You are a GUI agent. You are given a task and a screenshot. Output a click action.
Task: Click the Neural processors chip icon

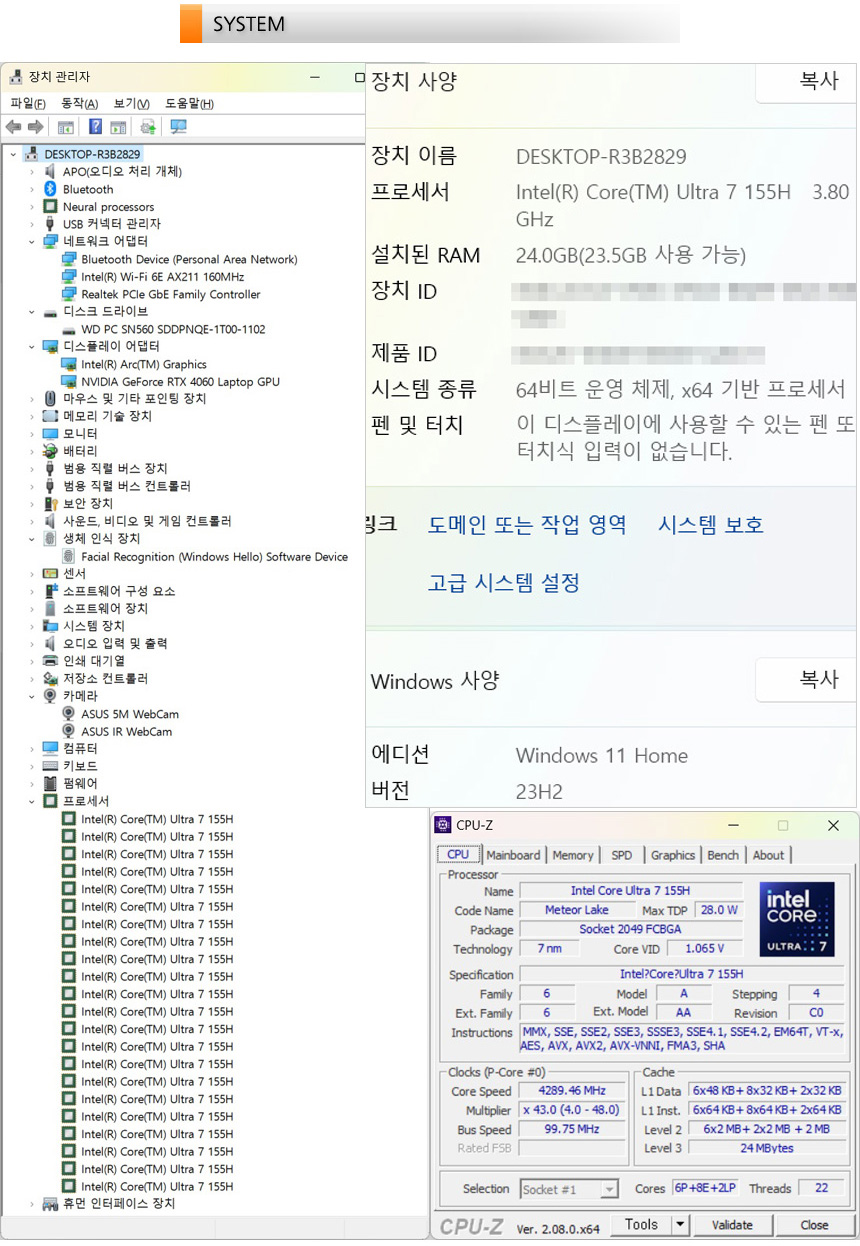(x=51, y=207)
